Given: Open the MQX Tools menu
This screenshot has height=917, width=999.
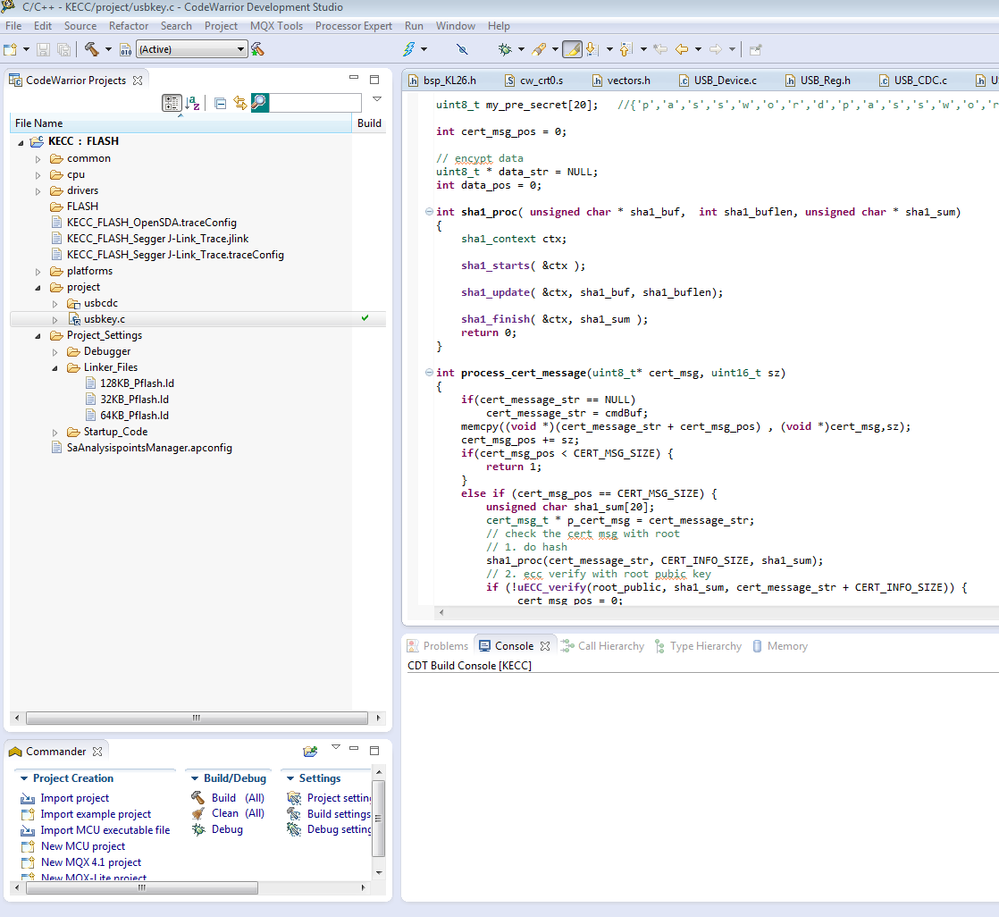Looking at the screenshot, I should pyautogui.click(x=276, y=25).
